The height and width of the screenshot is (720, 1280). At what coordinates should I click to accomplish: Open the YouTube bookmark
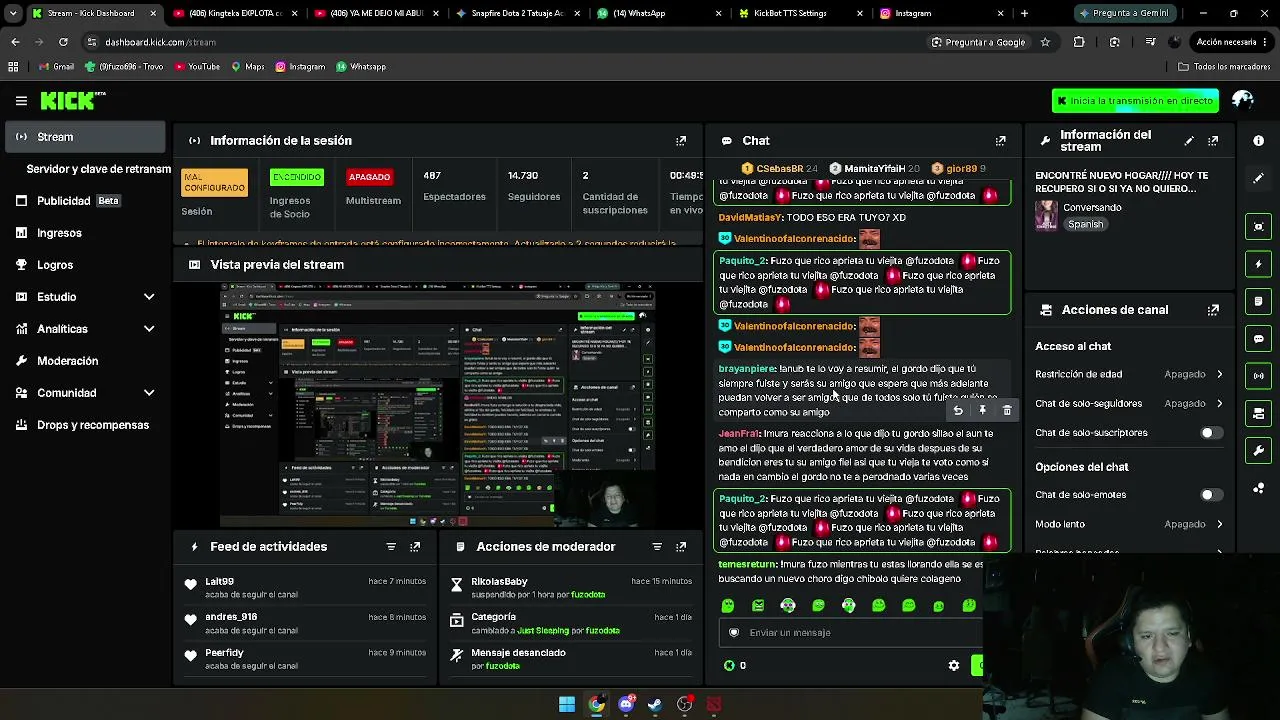[197, 67]
